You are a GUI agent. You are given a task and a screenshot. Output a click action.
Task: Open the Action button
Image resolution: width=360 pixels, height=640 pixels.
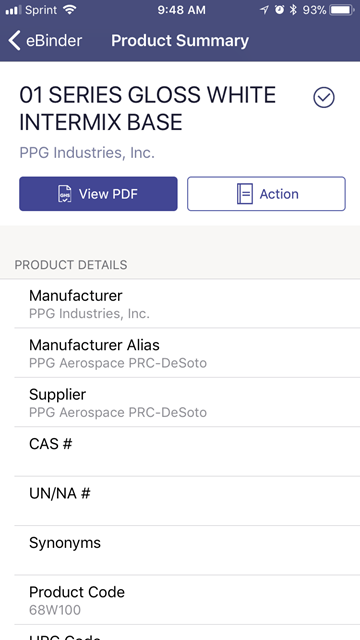coord(267,194)
